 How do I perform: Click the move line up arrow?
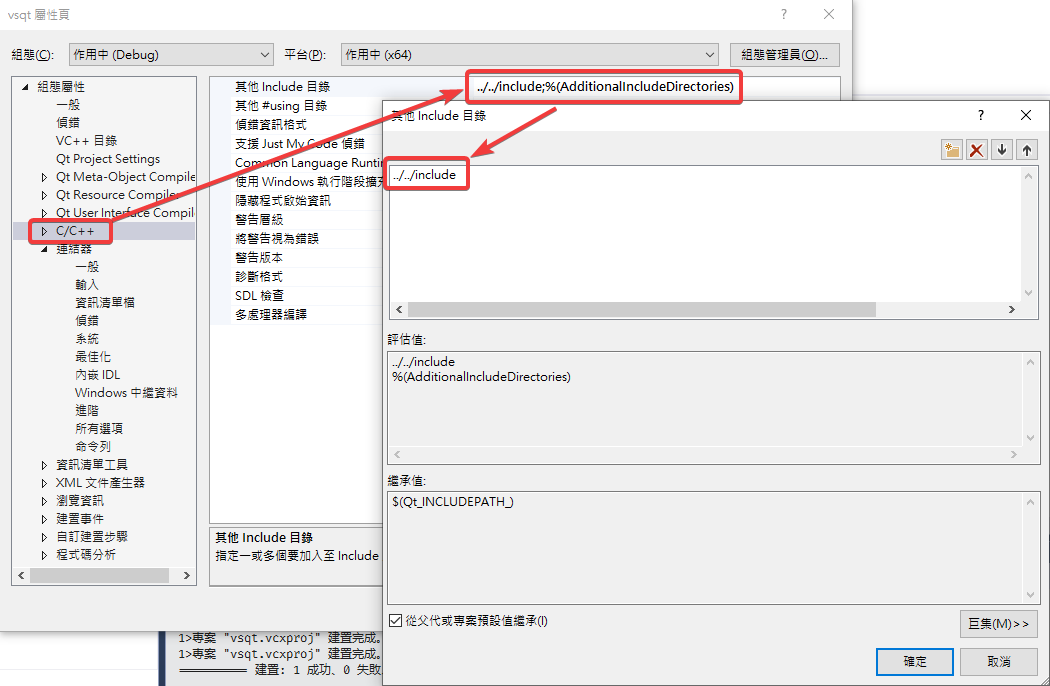tap(1027, 150)
